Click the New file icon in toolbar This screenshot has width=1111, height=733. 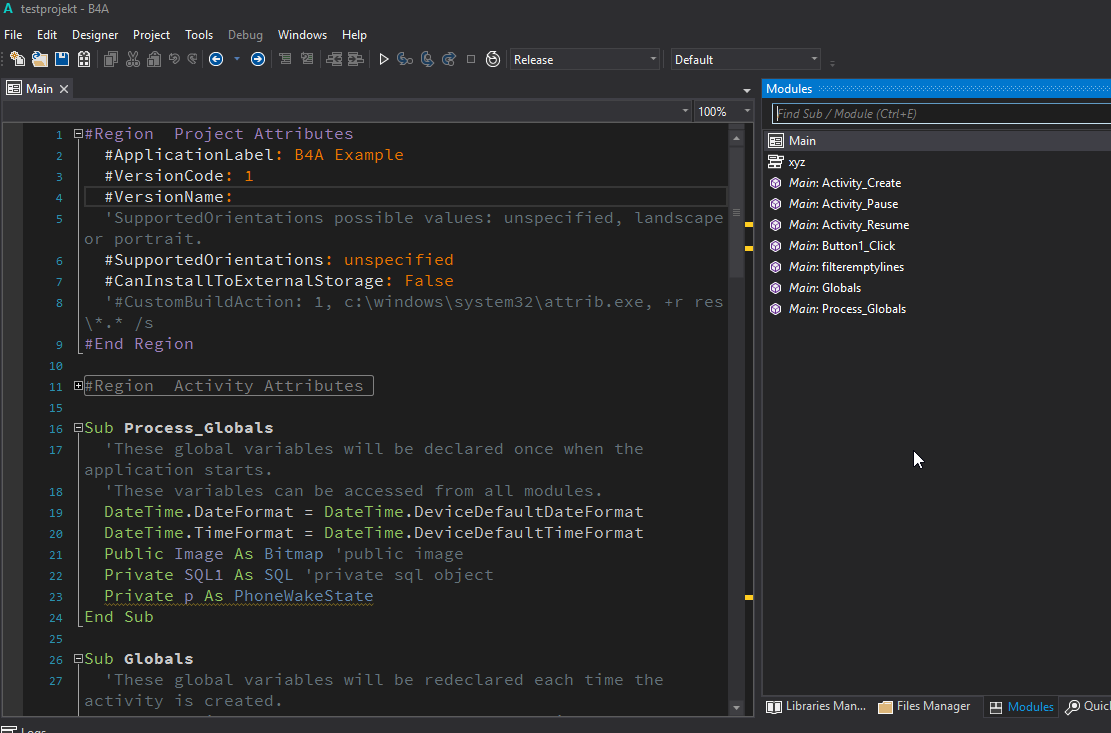click(17, 60)
